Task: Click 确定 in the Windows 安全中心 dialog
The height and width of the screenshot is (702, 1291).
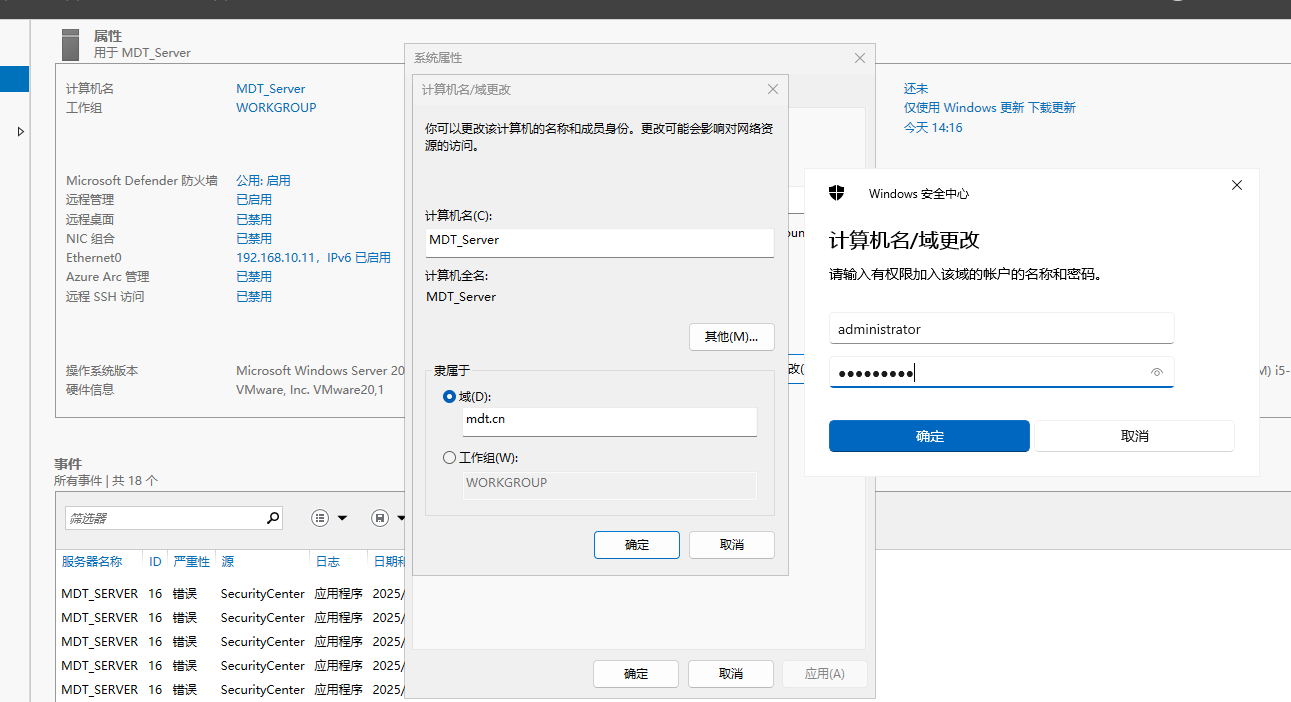Action: pyautogui.click(x=928, y=436)
